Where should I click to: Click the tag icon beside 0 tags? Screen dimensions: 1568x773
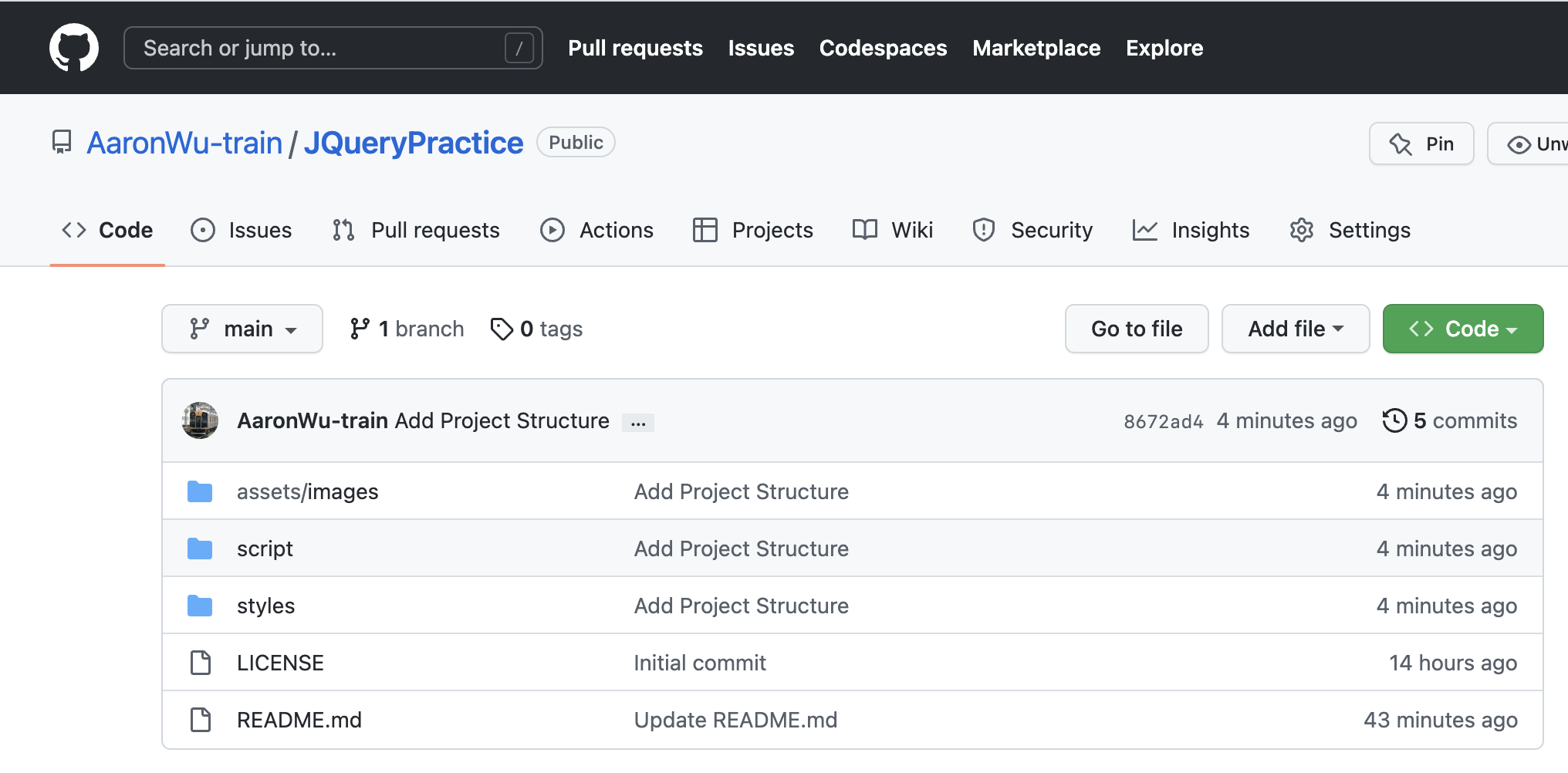pos(502,329)
